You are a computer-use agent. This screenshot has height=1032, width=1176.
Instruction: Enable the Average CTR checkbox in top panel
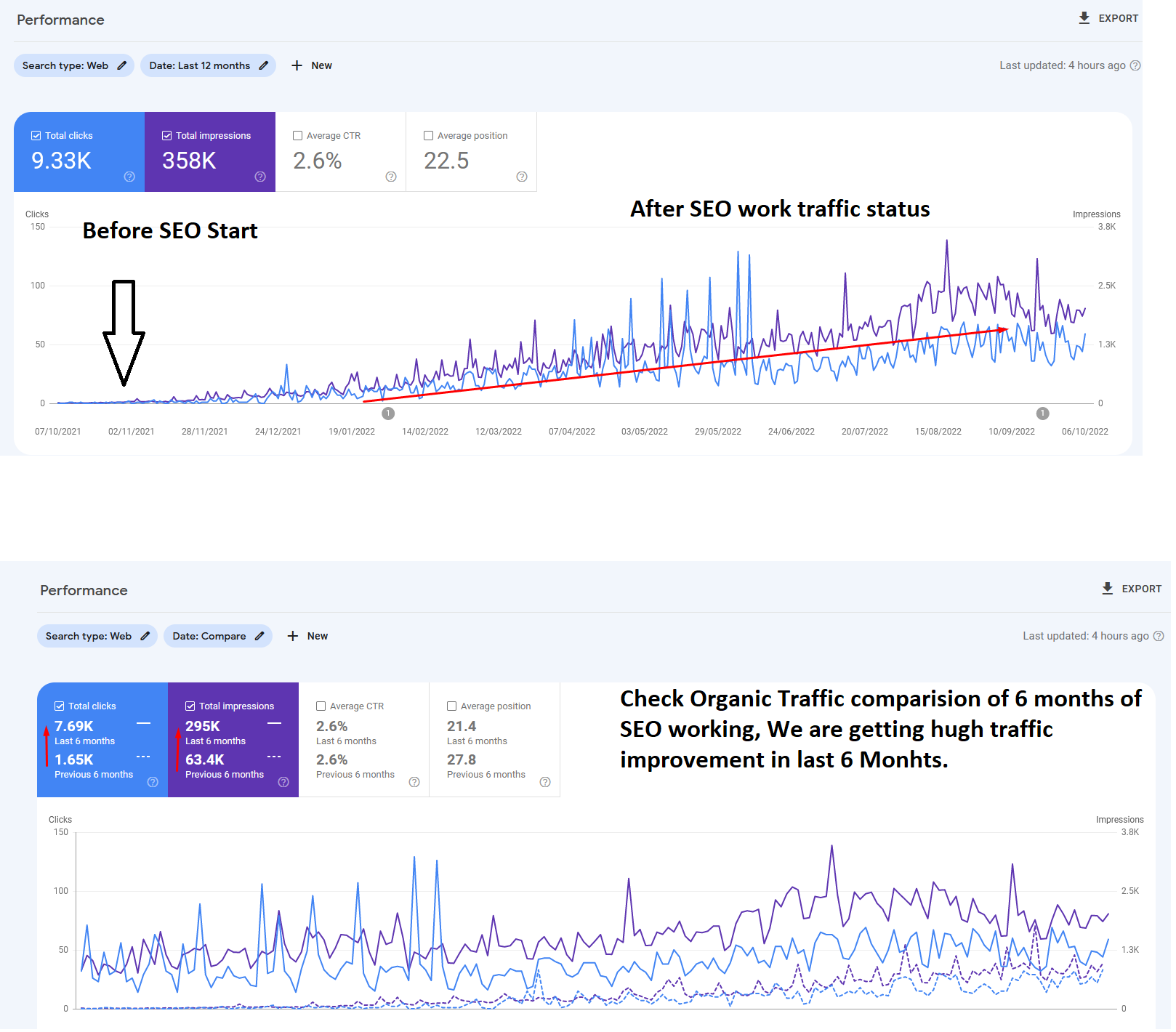pos(297,135)
